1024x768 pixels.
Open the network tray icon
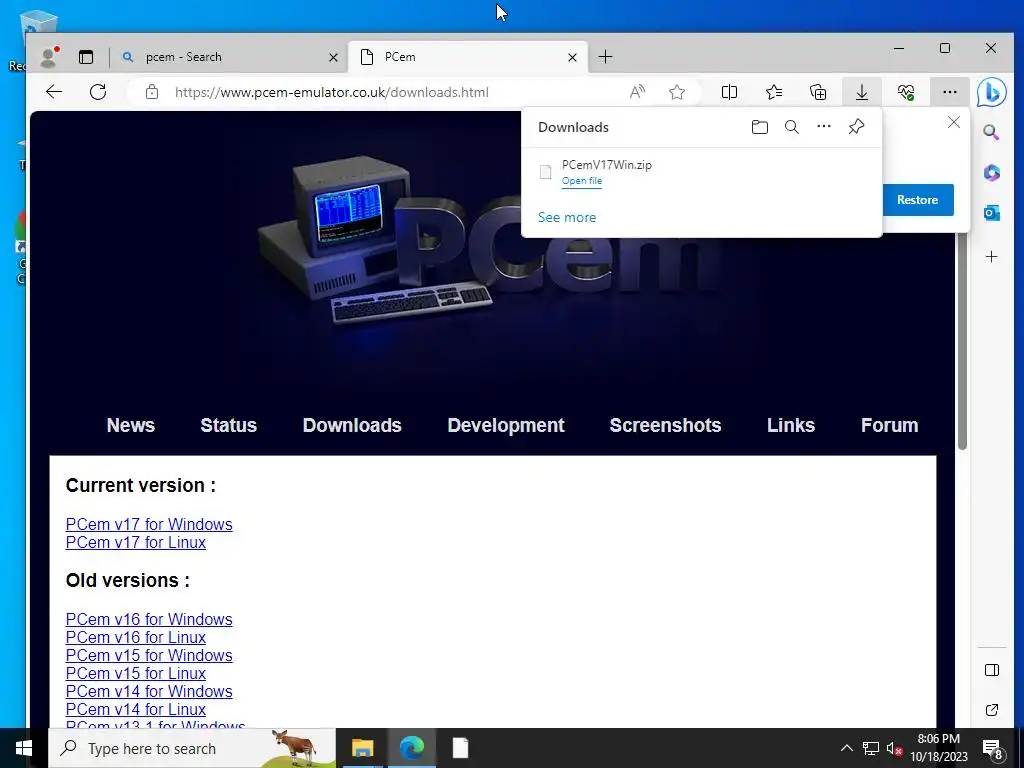[x=871, y=748]
